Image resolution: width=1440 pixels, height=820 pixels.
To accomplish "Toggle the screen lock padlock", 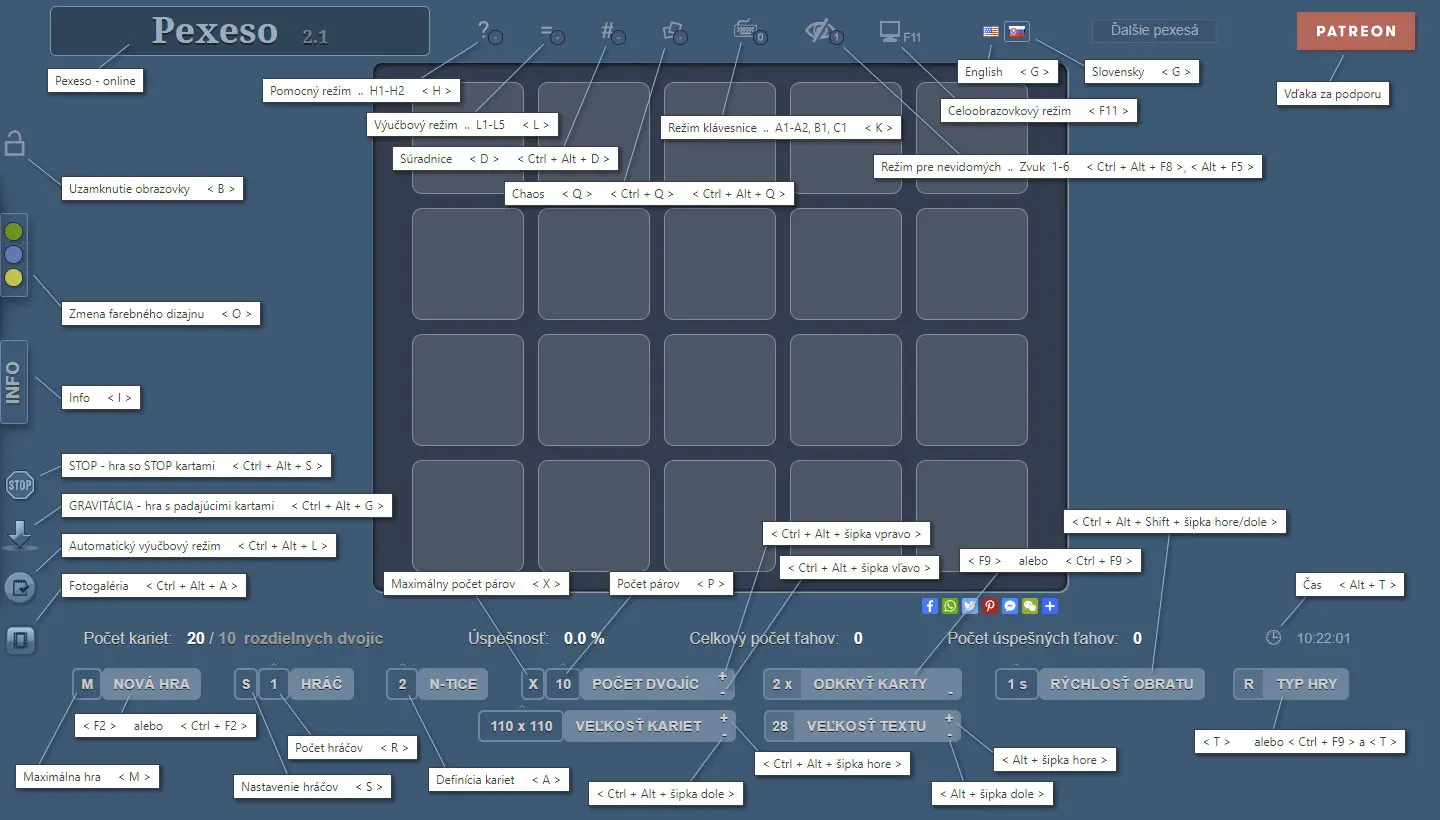I will coord(15,143).
